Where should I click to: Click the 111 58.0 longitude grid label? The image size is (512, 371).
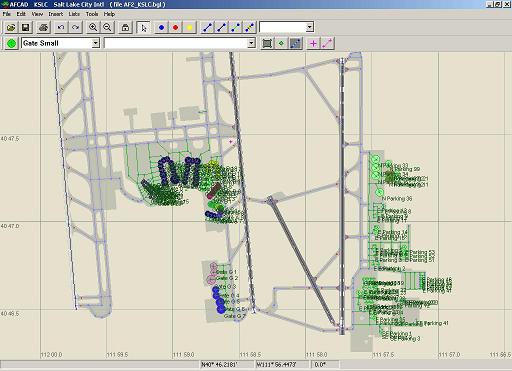pyautogui.click(x=316, y=355)
